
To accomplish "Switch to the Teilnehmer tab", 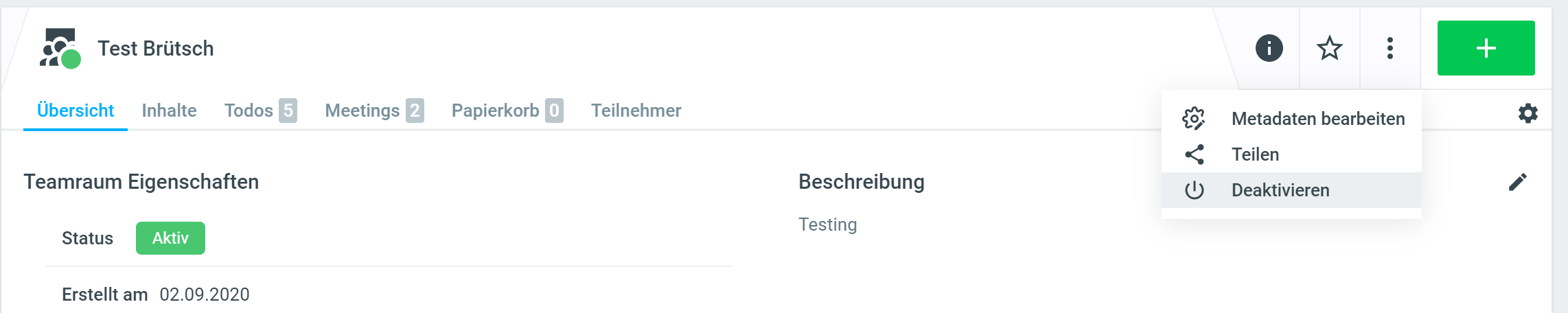I will click(636, 111).
